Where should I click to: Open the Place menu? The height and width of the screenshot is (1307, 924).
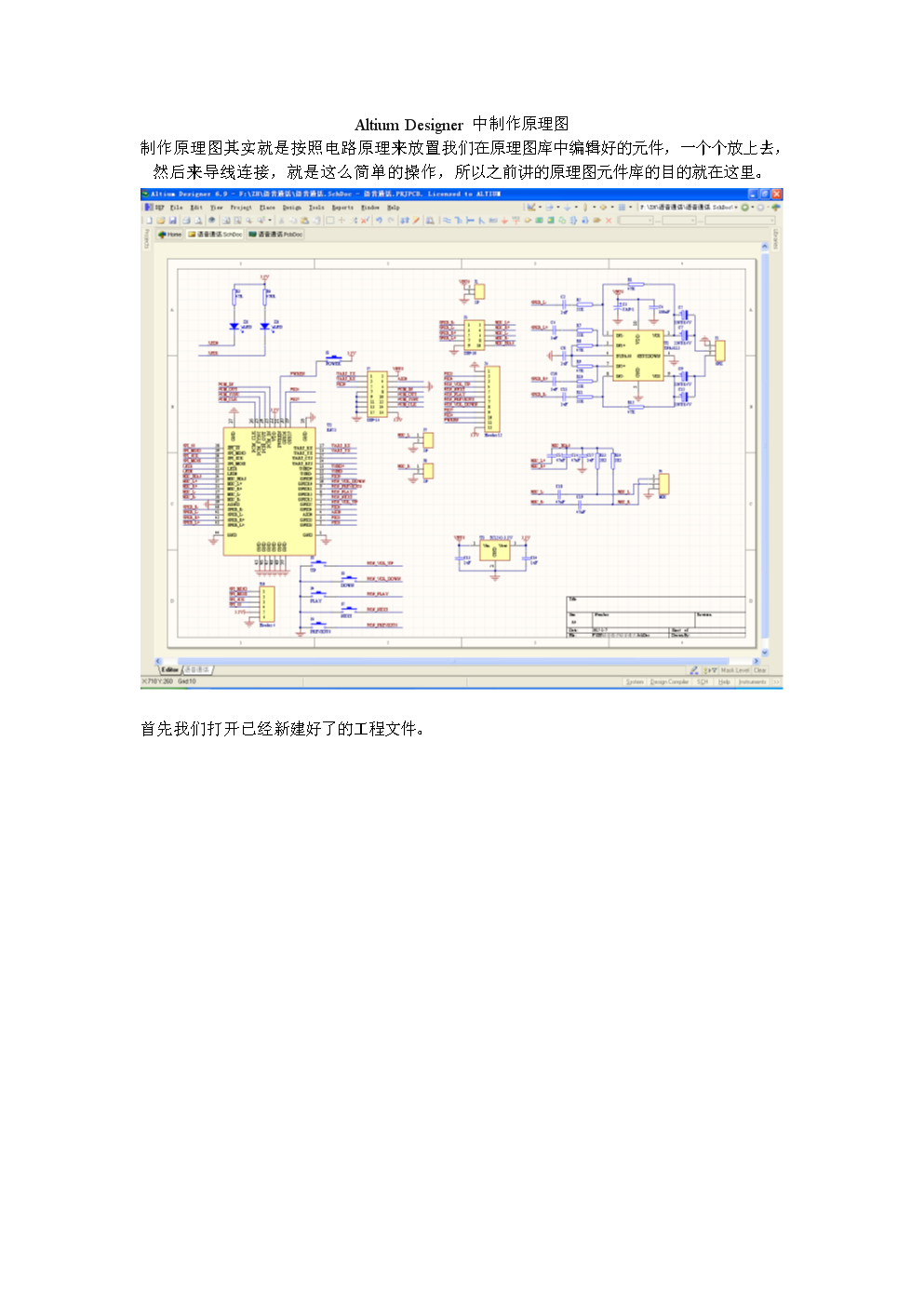(267, 207)
